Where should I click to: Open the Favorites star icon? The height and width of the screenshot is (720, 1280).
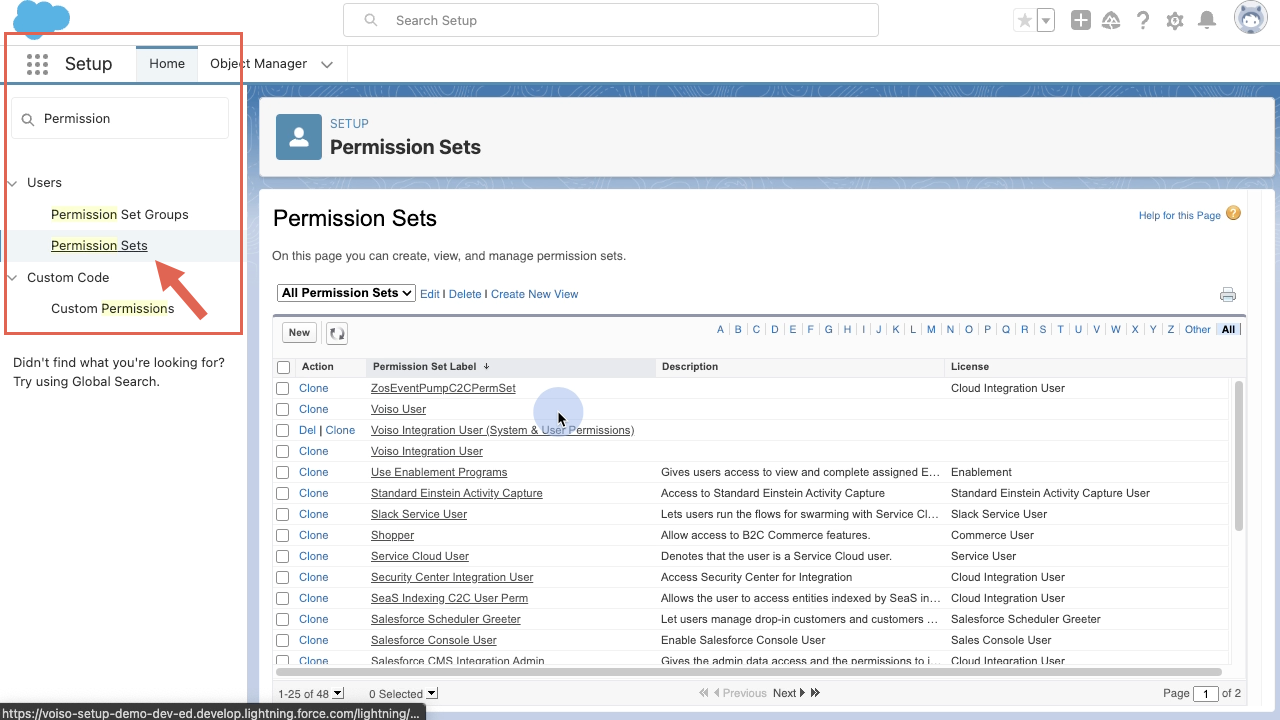click(1024, 20)
